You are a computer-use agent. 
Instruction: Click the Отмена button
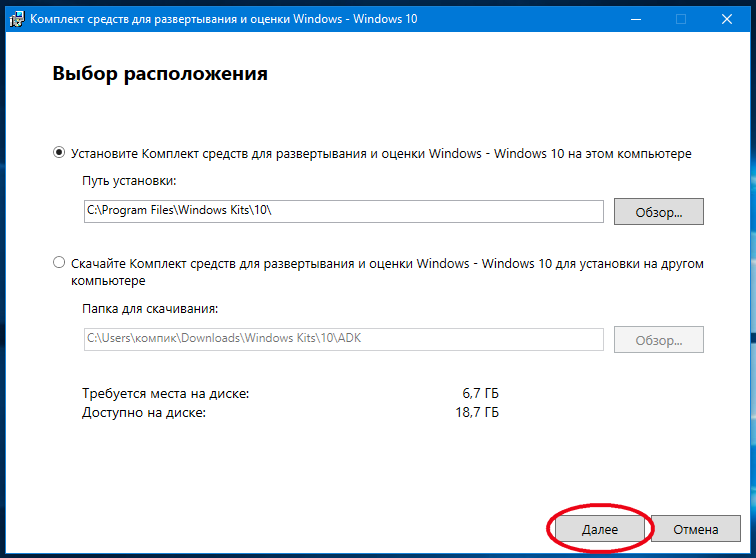point(696,529)
